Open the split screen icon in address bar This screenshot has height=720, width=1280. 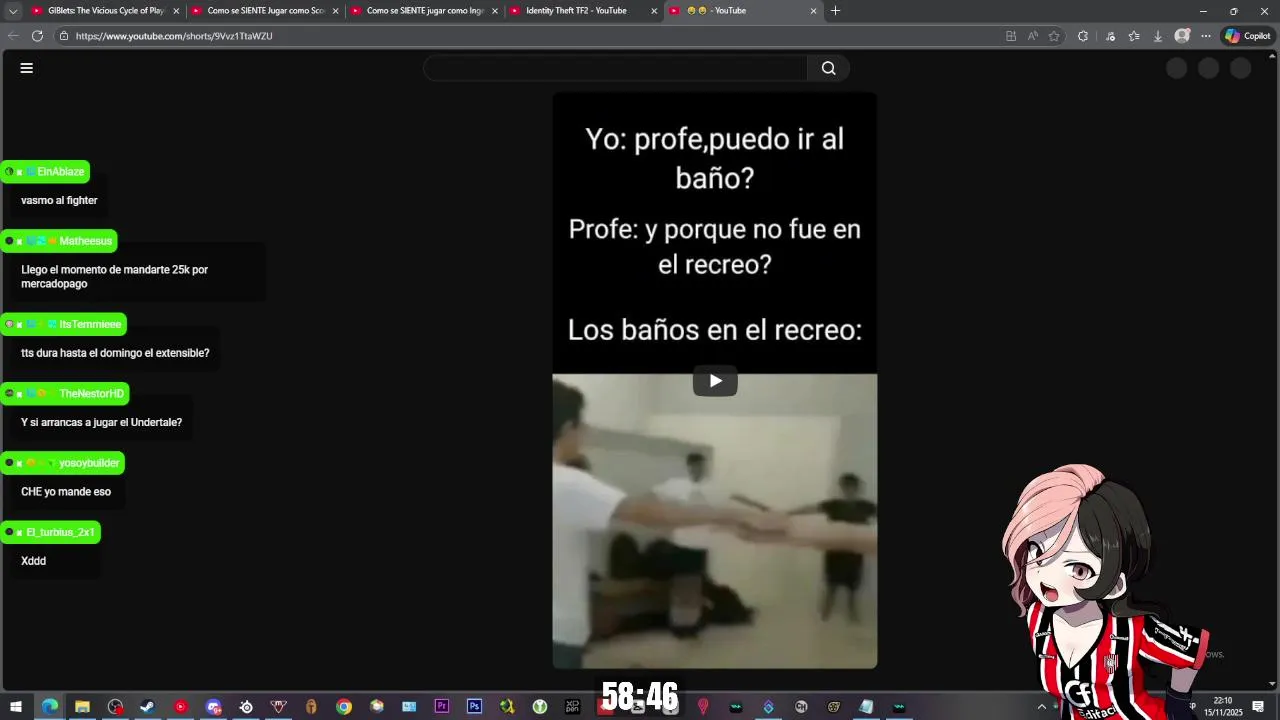tap(1011, 36)
